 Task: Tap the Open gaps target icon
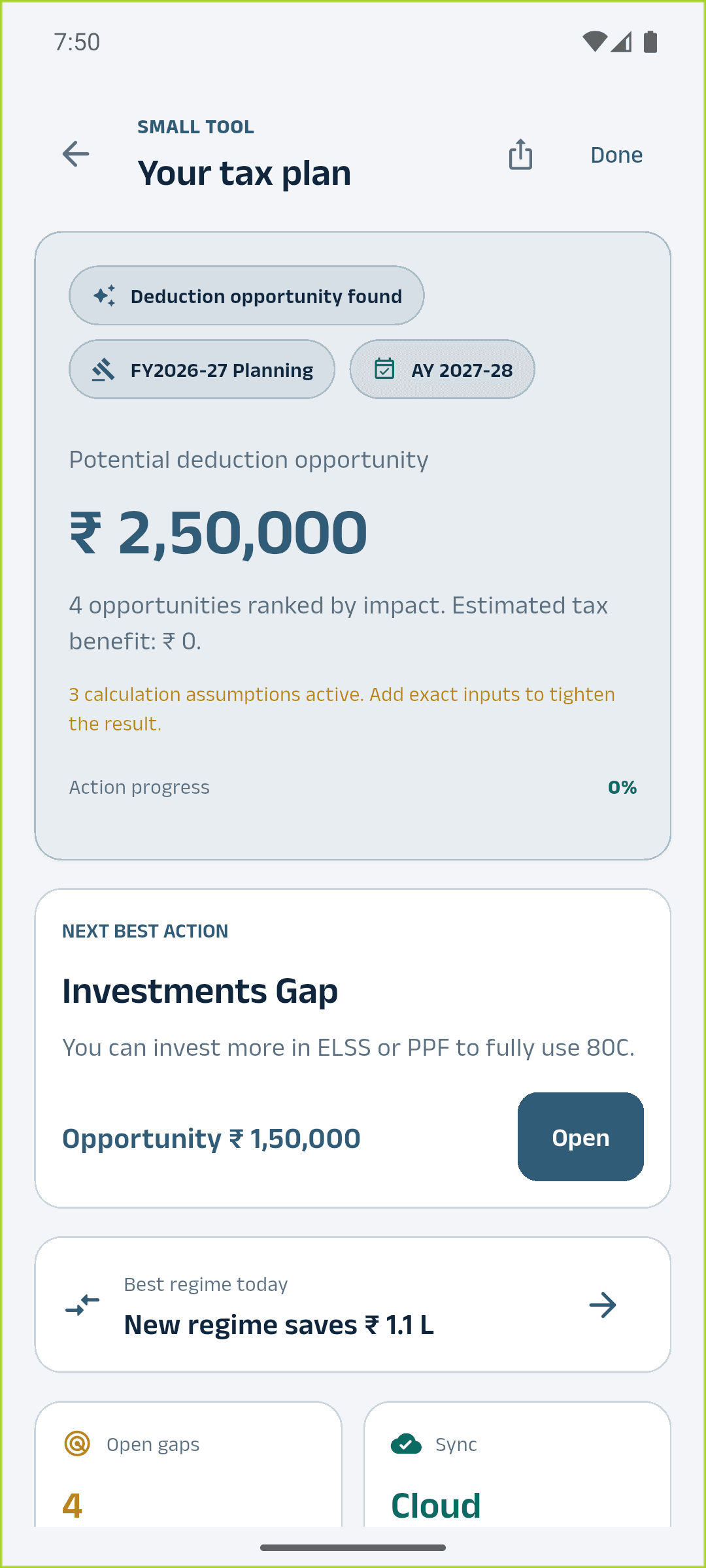tap(77, 1444)
